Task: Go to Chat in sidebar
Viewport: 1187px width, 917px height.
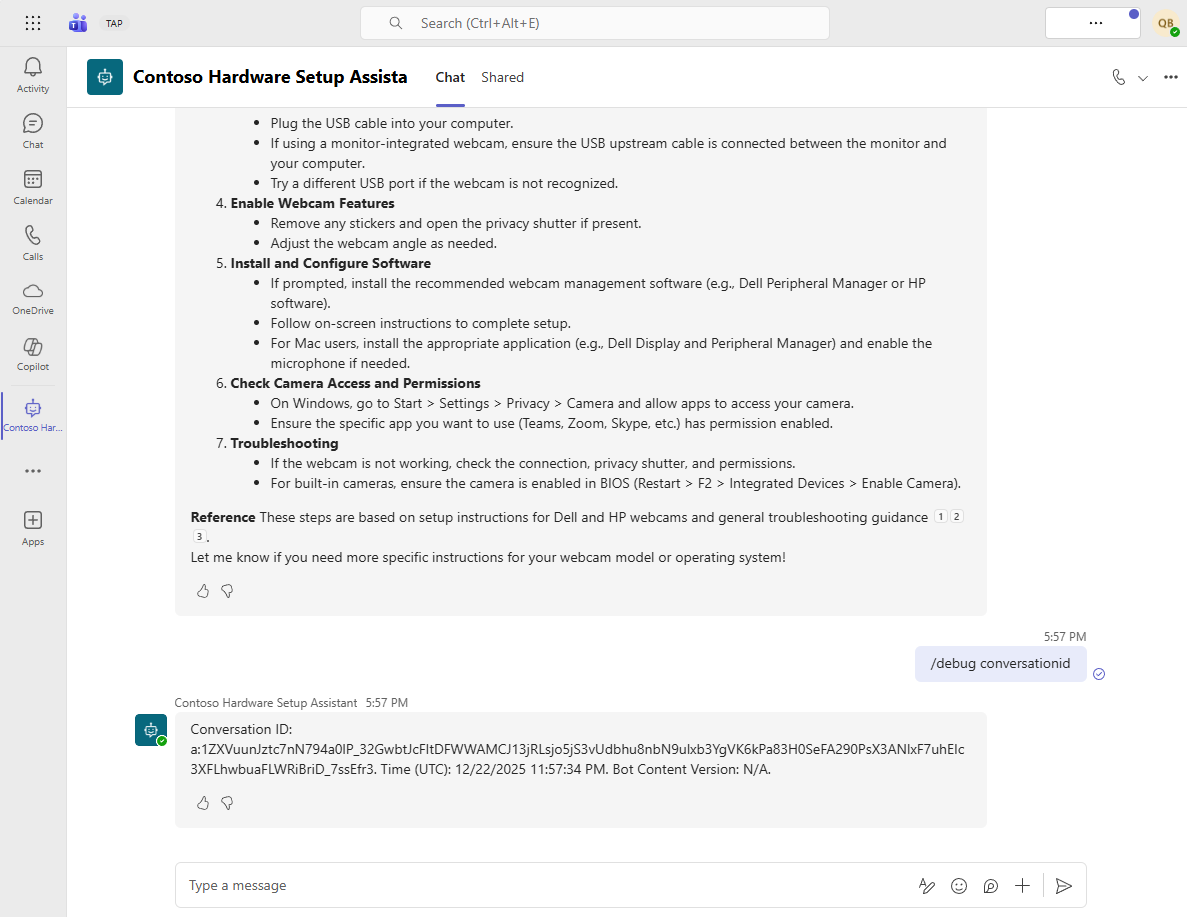Action: click(33, 131)
